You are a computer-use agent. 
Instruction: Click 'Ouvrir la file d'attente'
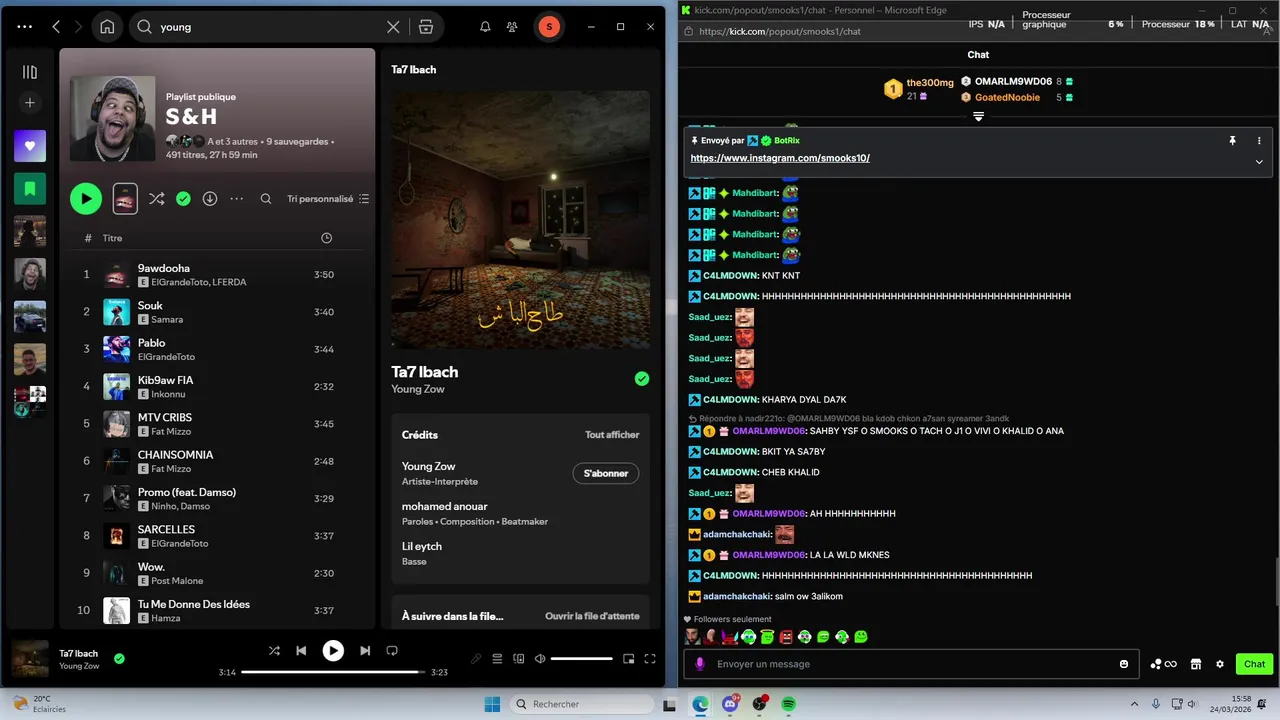point(592,616)
